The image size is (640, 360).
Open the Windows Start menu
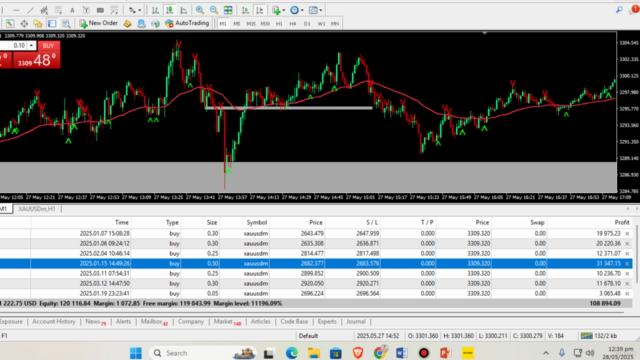click(136, 353)
